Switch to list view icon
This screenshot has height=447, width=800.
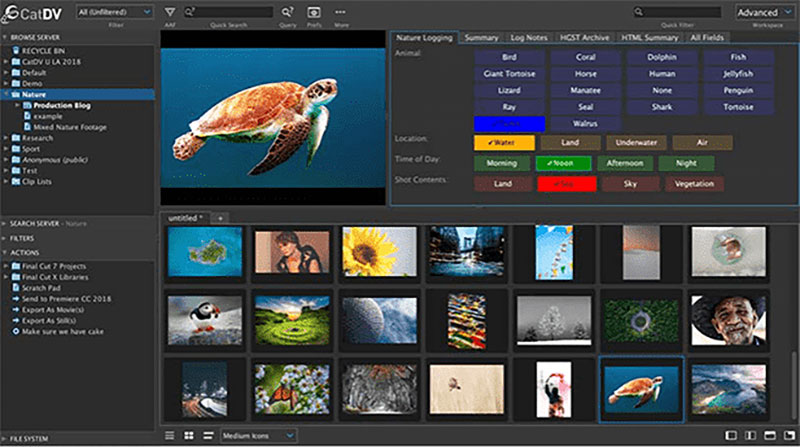169,436
